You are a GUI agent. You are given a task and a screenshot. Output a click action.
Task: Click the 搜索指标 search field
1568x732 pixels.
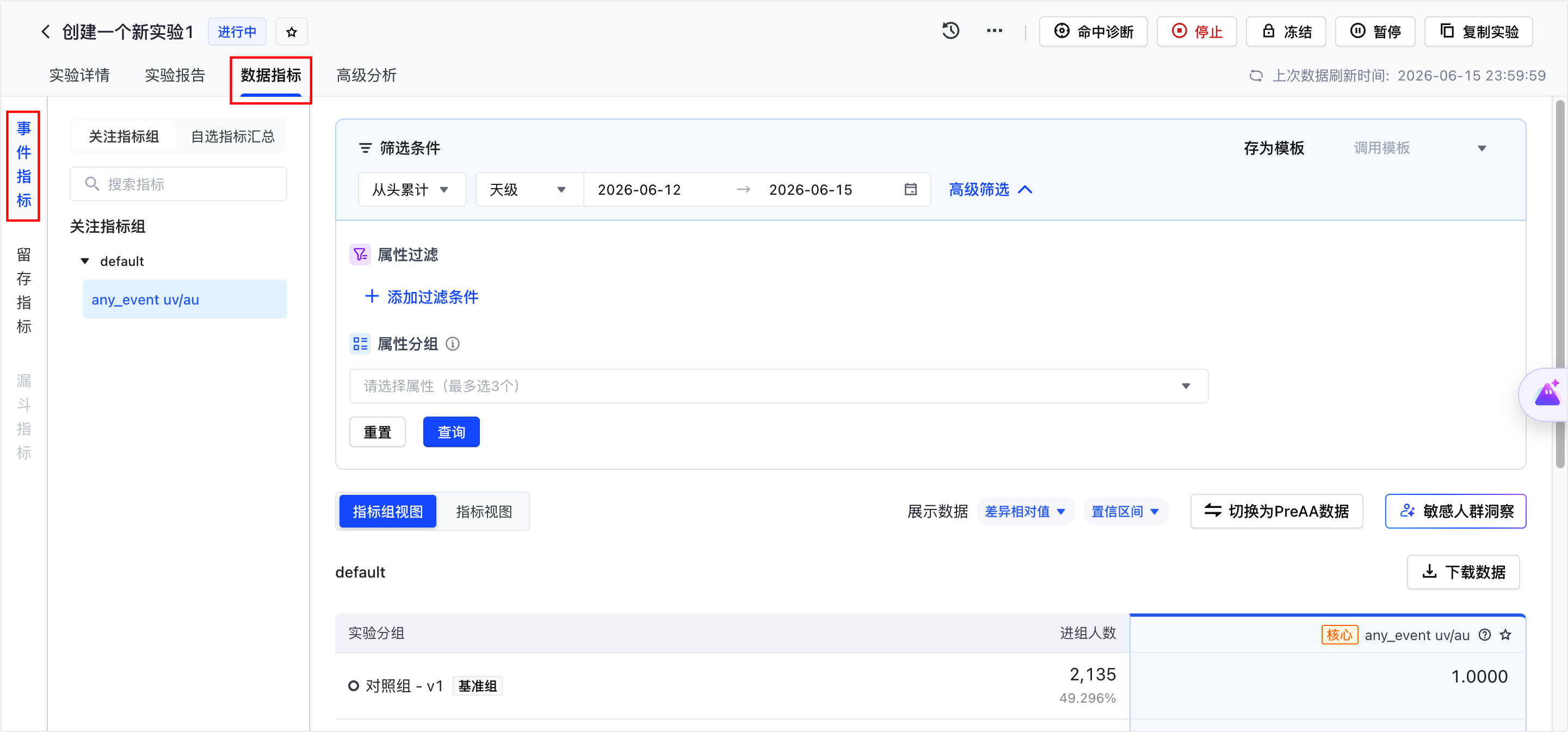pos(178,184)
